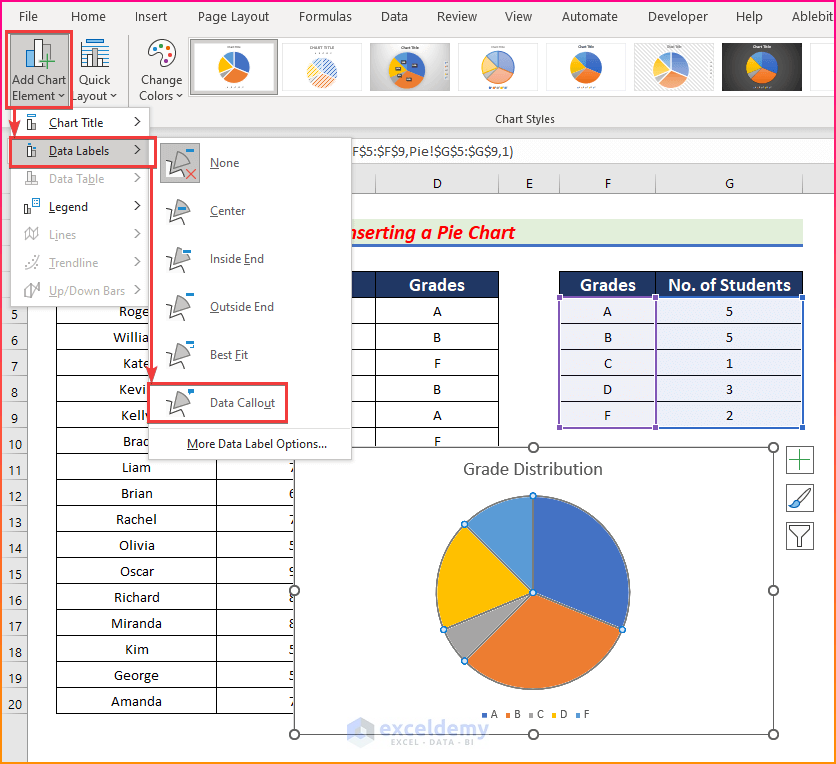Click the cell with name George
The image size is (836, 764).
[136, 675]
